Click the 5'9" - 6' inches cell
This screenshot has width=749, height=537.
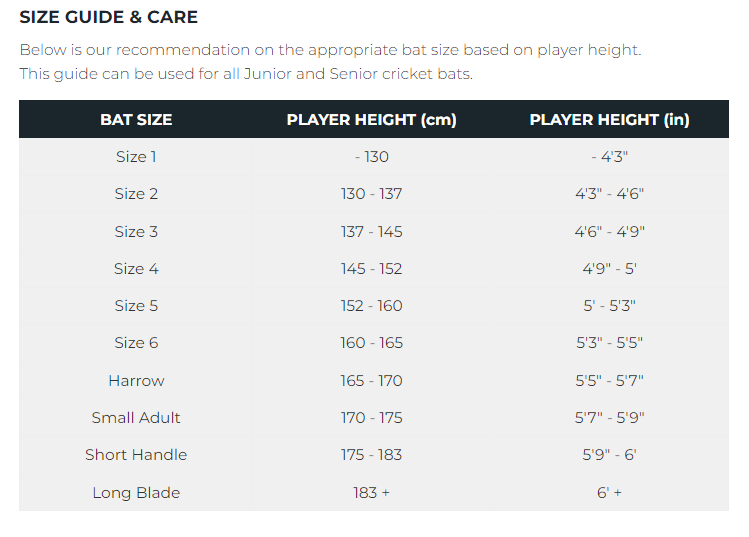609,455
